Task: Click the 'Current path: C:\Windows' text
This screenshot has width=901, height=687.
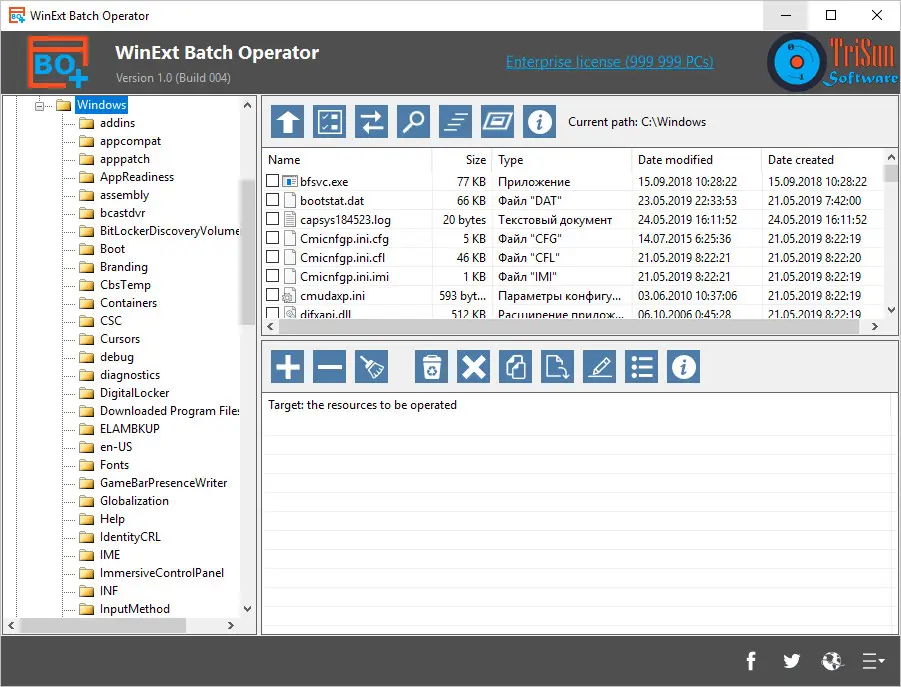Action: pos(637,122)
